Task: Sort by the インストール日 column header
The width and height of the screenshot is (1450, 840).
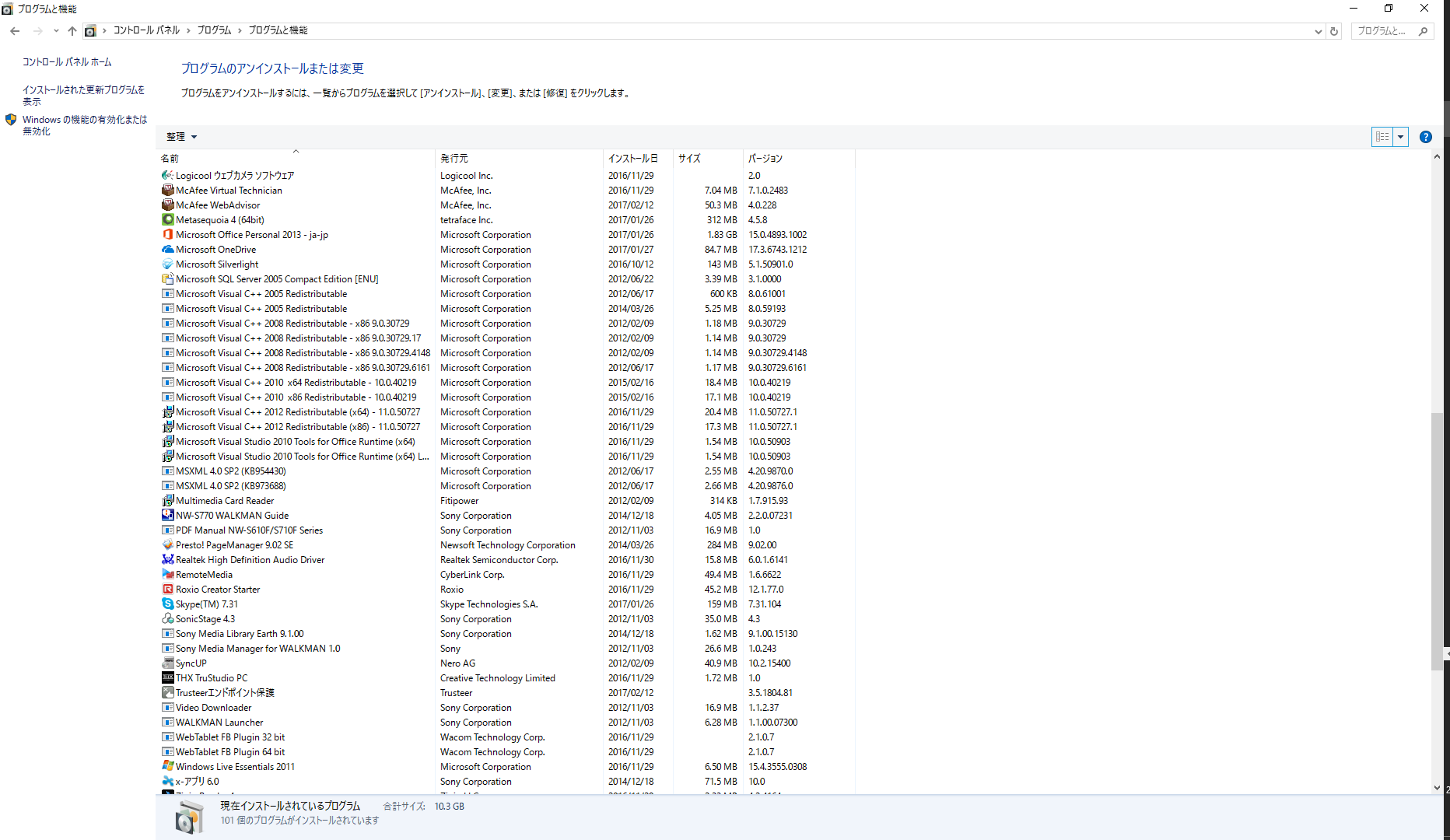Action: pos(638,159)
